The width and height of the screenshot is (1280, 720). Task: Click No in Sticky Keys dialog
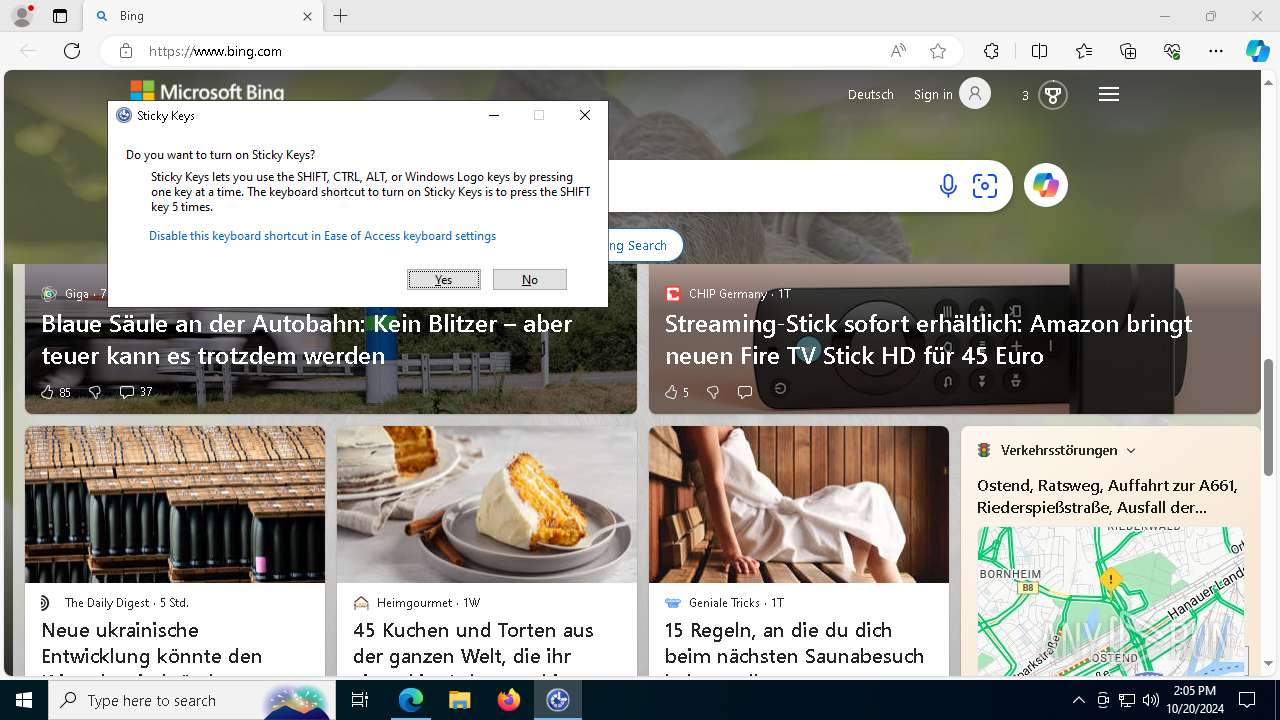coord(530,280)
